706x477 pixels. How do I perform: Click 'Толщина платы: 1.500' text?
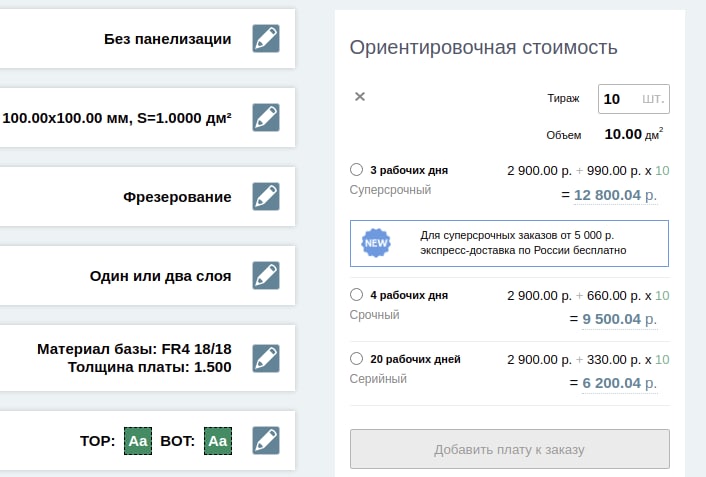[149, 367]
